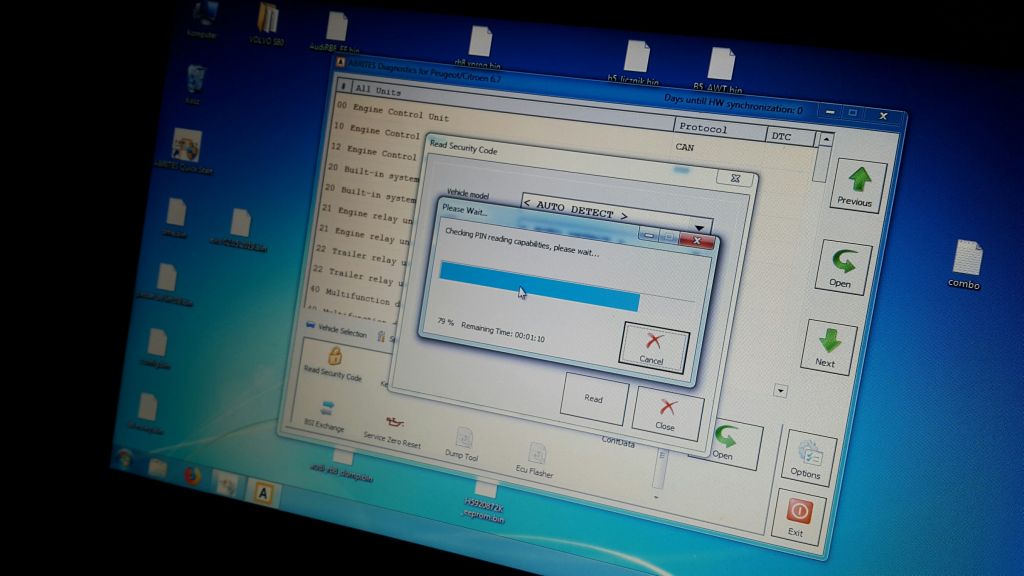Select the Read Security Code padlock icon

click(x=335, y=356)
